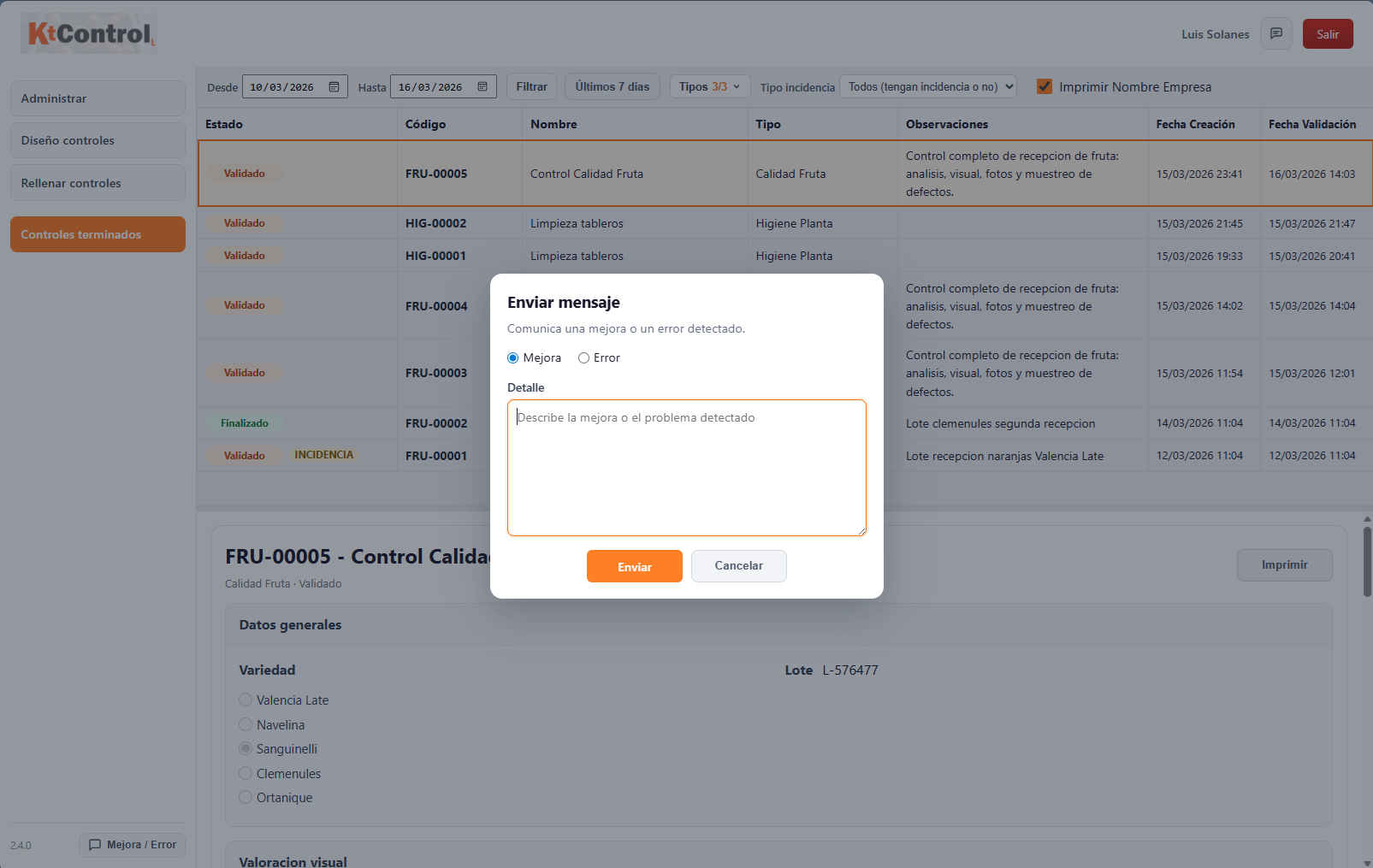Screen dimensions: 1373x868
Task: Go to Diseño controles section
Action: tap(98, 140)
